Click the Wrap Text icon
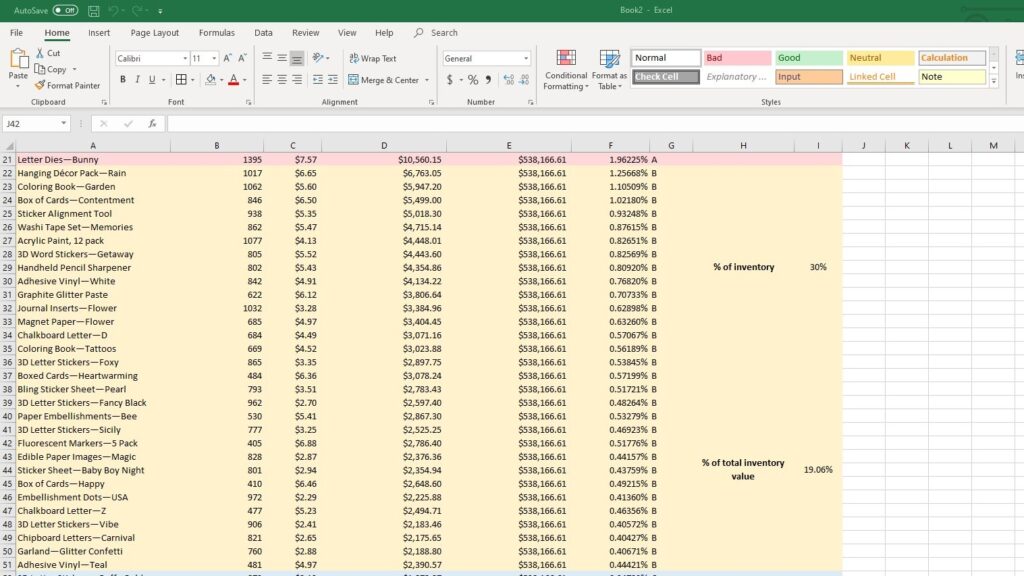This screenshot has height=576, width=1024. click(x=354, y=58)
